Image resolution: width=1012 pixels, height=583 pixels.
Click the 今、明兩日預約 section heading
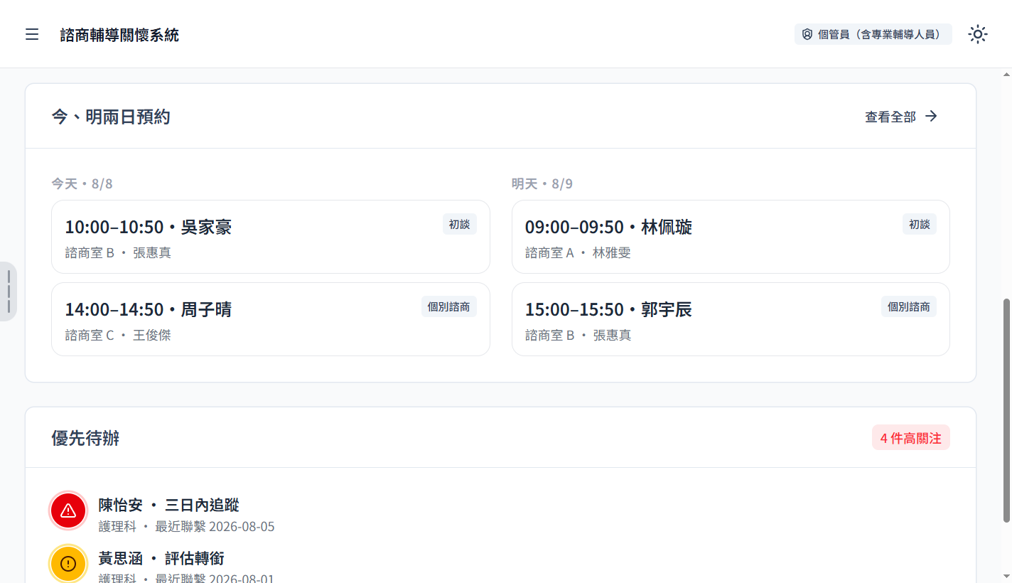pyautogui.click(x=111, y=117)
